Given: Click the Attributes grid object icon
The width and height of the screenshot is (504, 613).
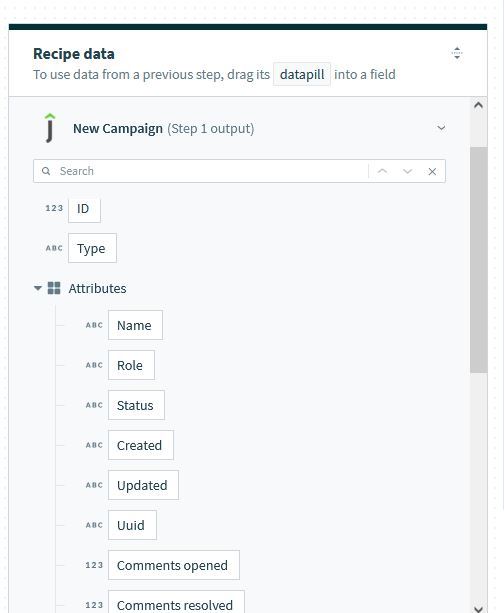Looking at the screenshot, I should coord(54,288).
